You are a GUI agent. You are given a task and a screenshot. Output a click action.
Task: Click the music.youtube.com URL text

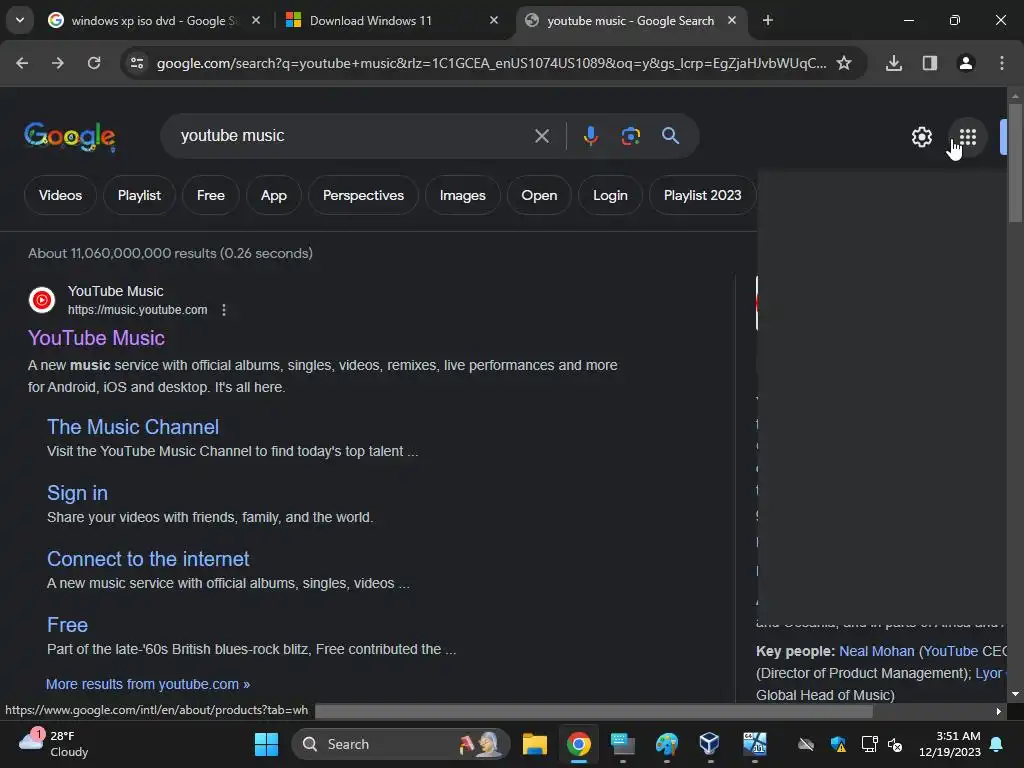(x=138, y=310)
